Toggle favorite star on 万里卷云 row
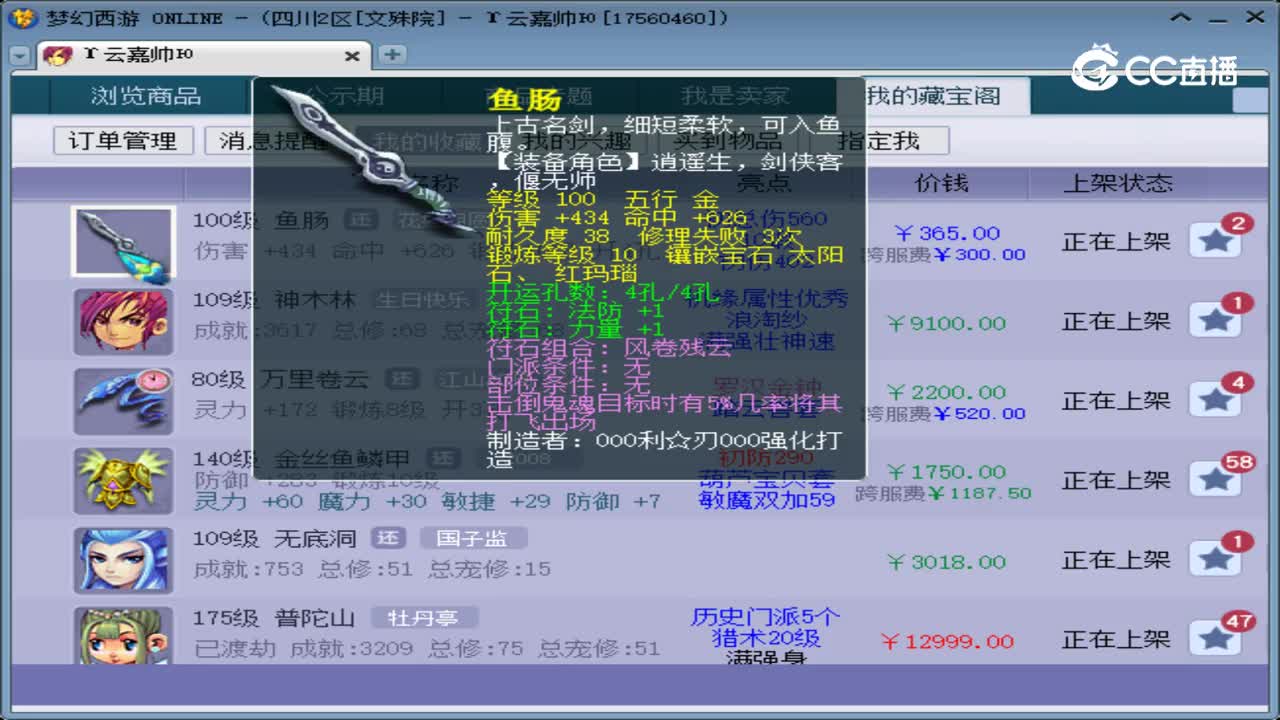The height and width of the screenshot is (720, 1280). click(1215, 400)
